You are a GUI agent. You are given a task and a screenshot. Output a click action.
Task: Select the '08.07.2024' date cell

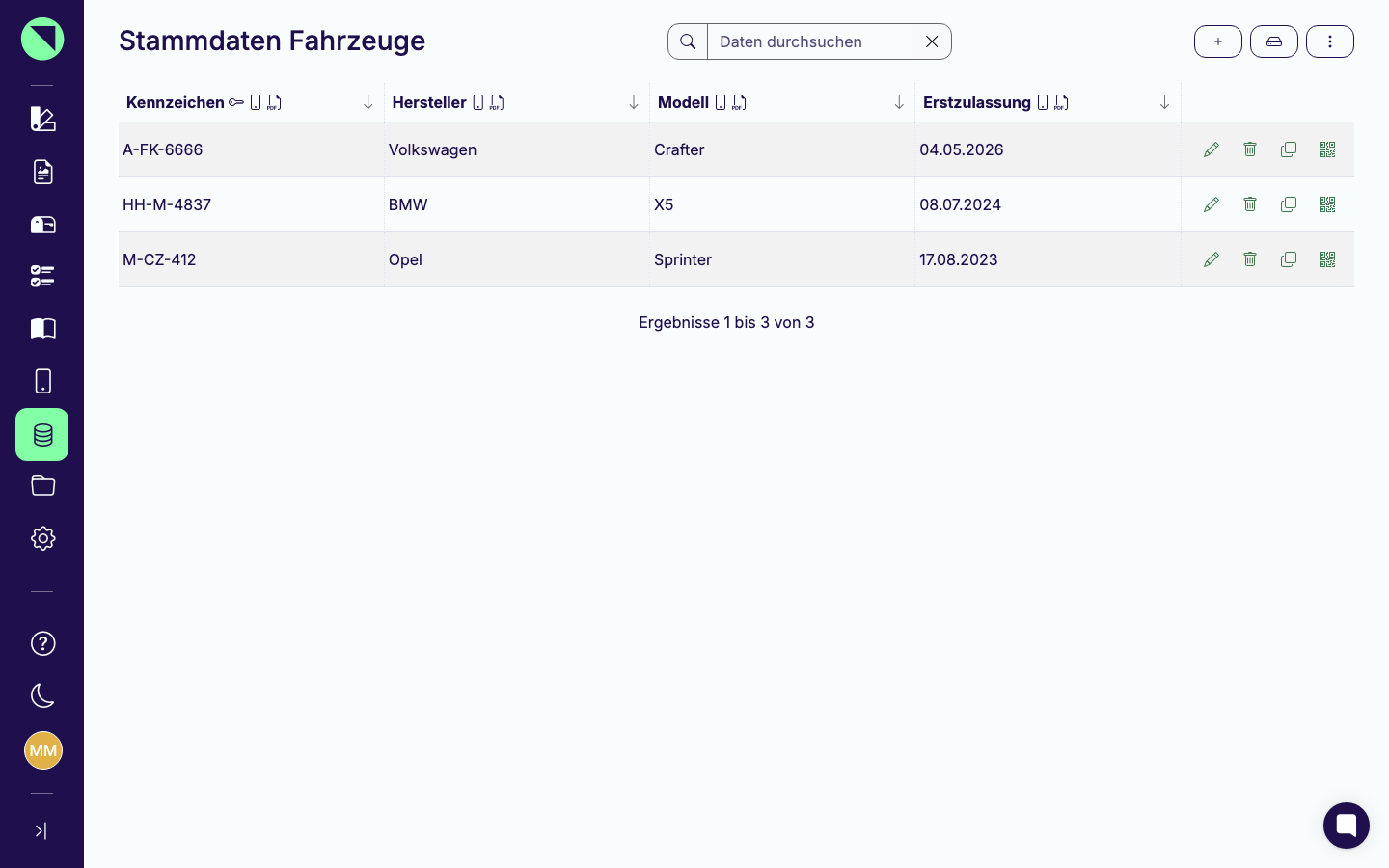(1048, 204)
